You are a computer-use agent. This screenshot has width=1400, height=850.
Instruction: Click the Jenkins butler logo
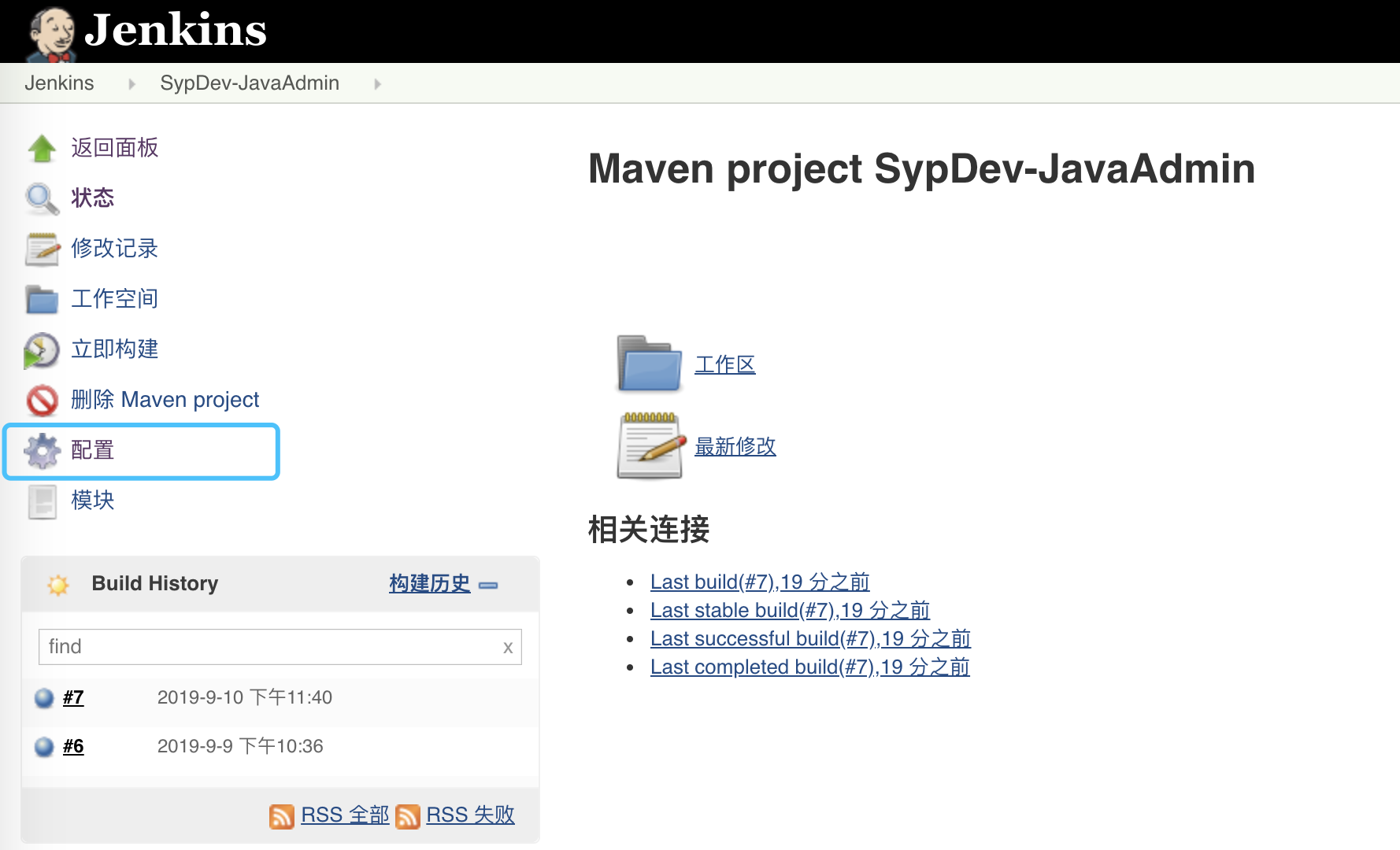pyautogui.click(x=50, y=34)
